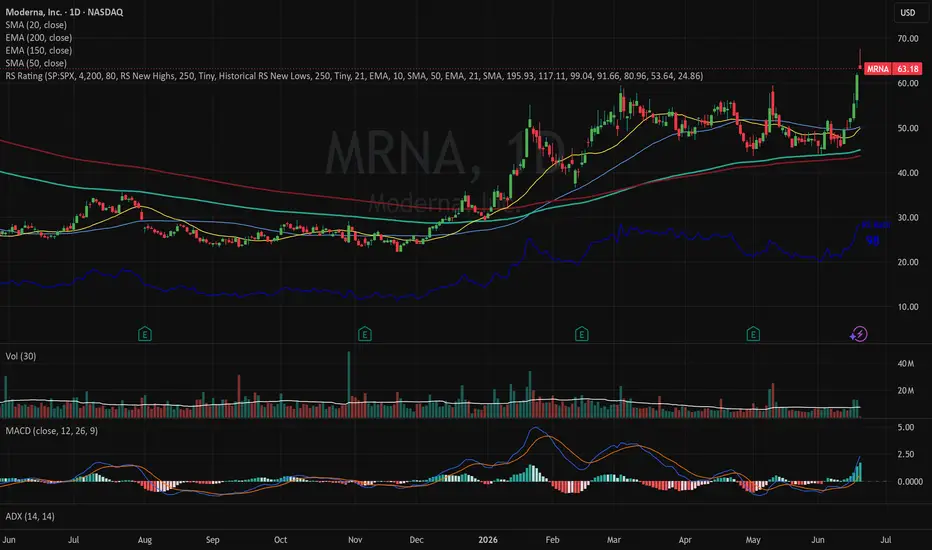Click the 2026 label on the time axis
932x550 pixels.
[487, 540]
